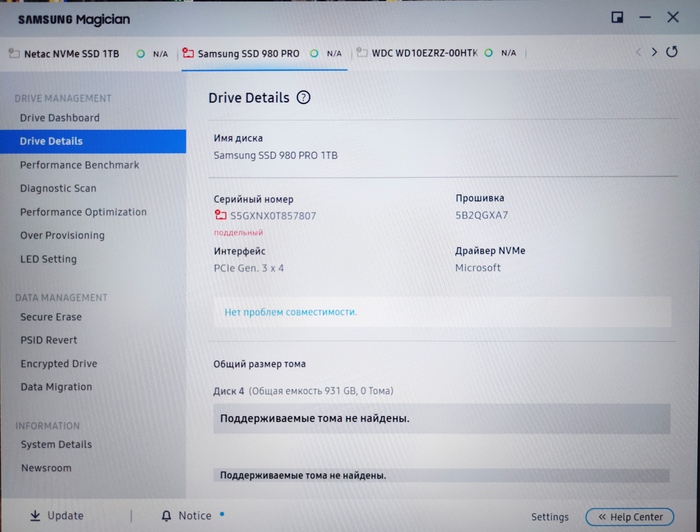Click the Samsung 980 PRO red drive icon
Screen dimensions: 700x532
188,53
